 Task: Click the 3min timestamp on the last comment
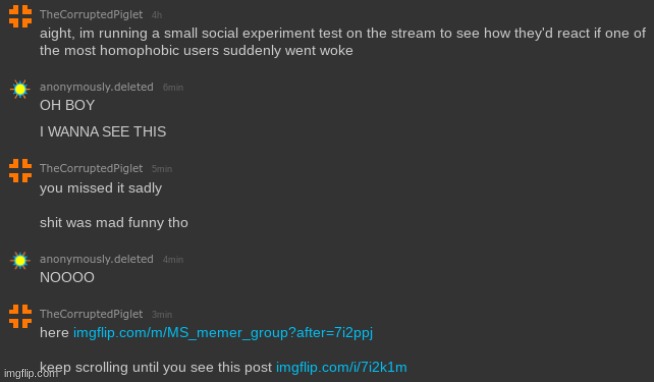162,314
